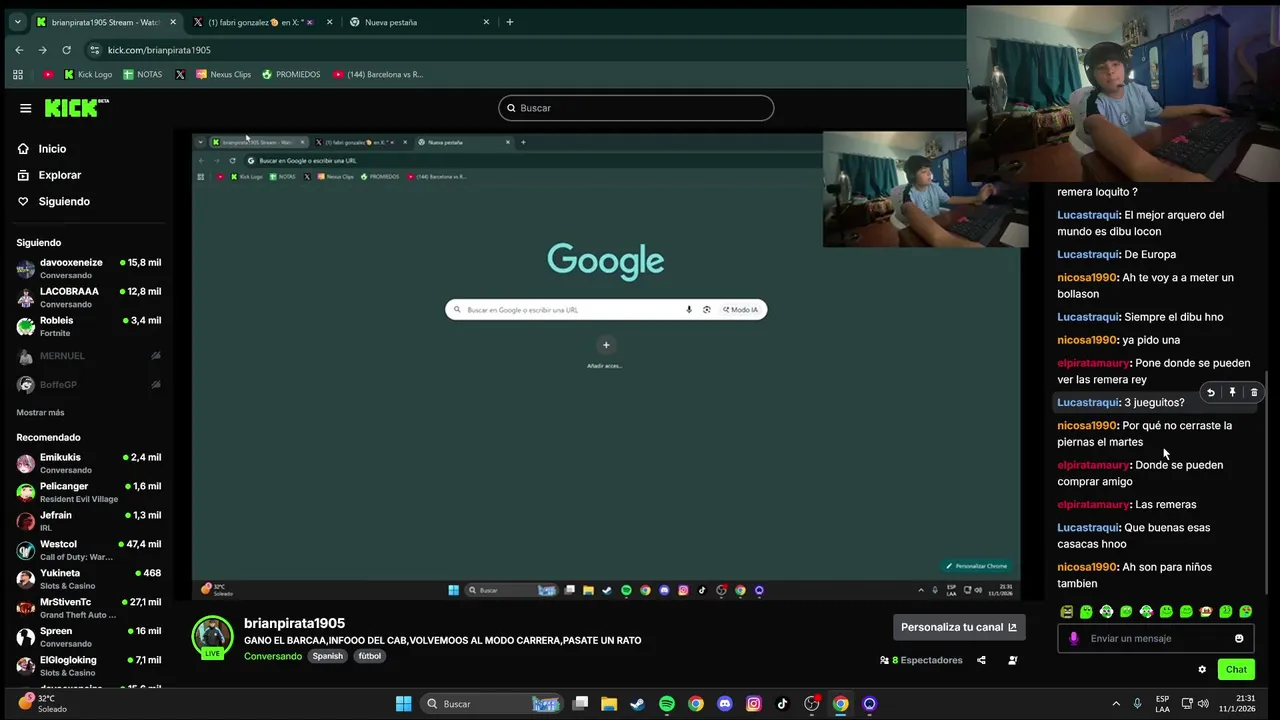Open the Nexus Clips bookmark

tap(223, 74)
